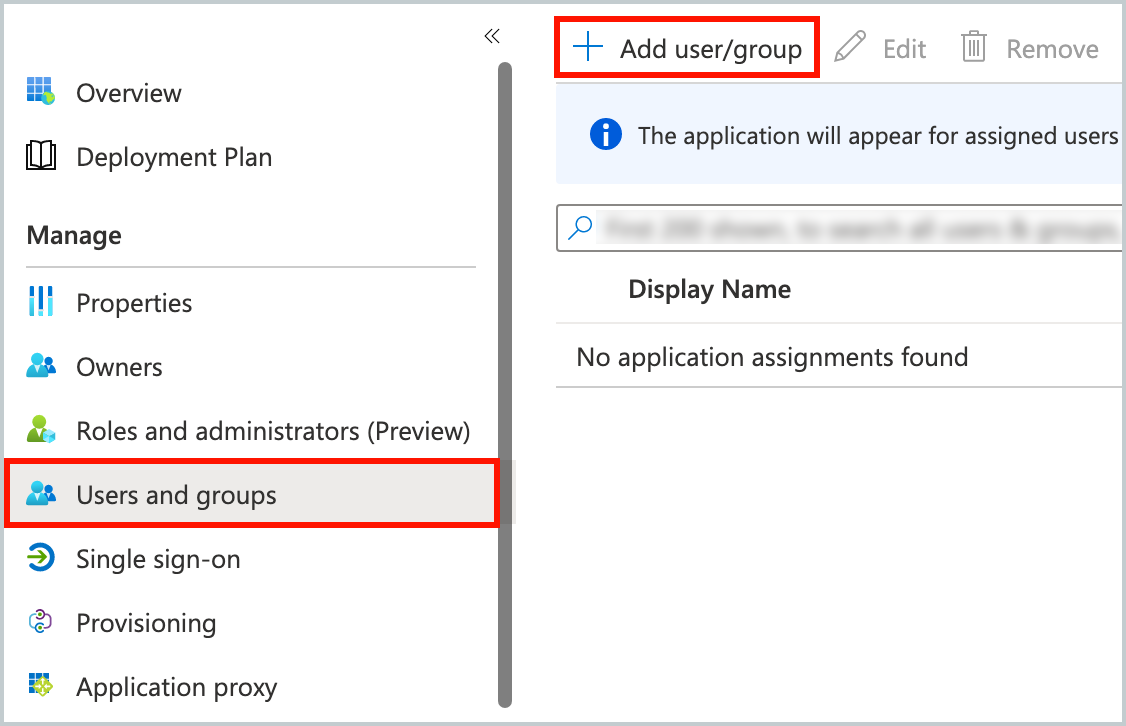Click the pencil Edit icon
Image resolution: width=1126 pixels, height=726 pixels.
tap(850, 48)
